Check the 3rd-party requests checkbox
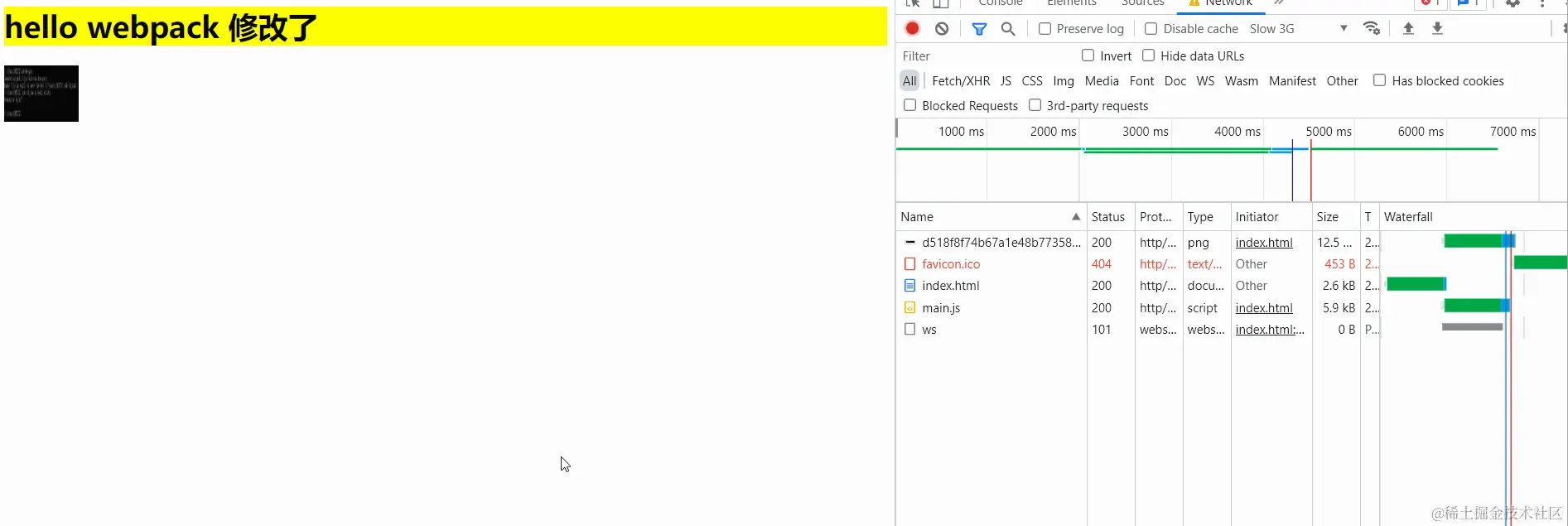Image resolution: width=1568 pixels, height=526 pixels. (1035, 105)
